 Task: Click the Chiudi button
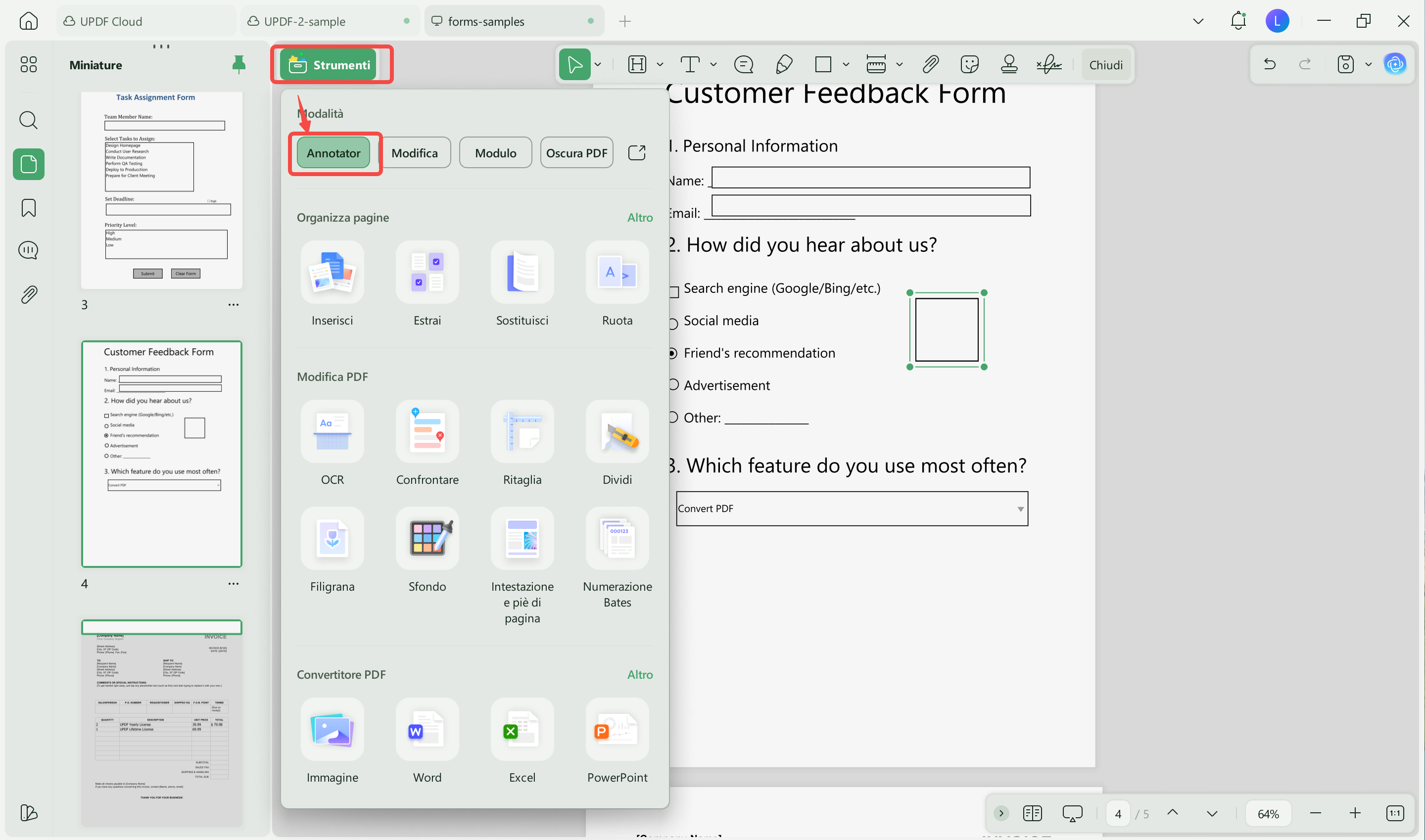tap(1106, 64)
